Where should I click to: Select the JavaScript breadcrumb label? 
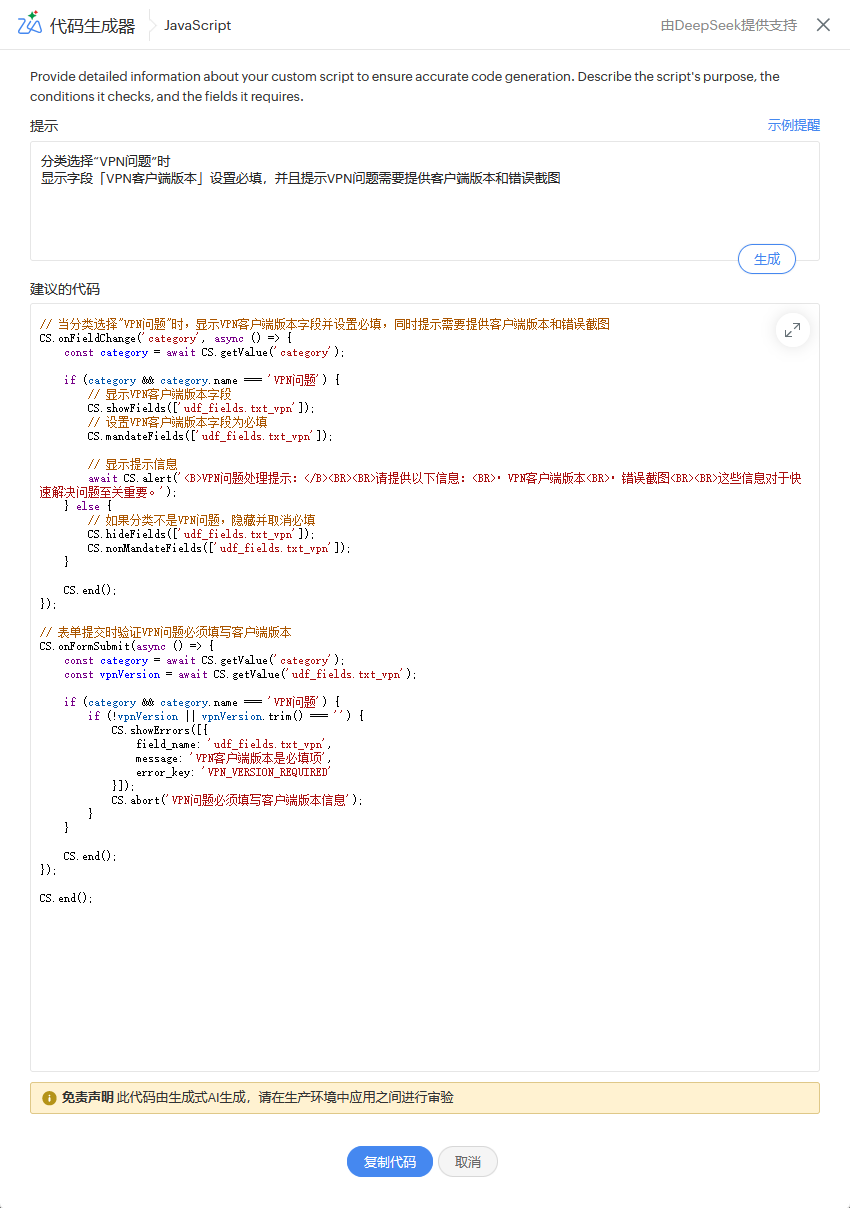tap(197, 25)
